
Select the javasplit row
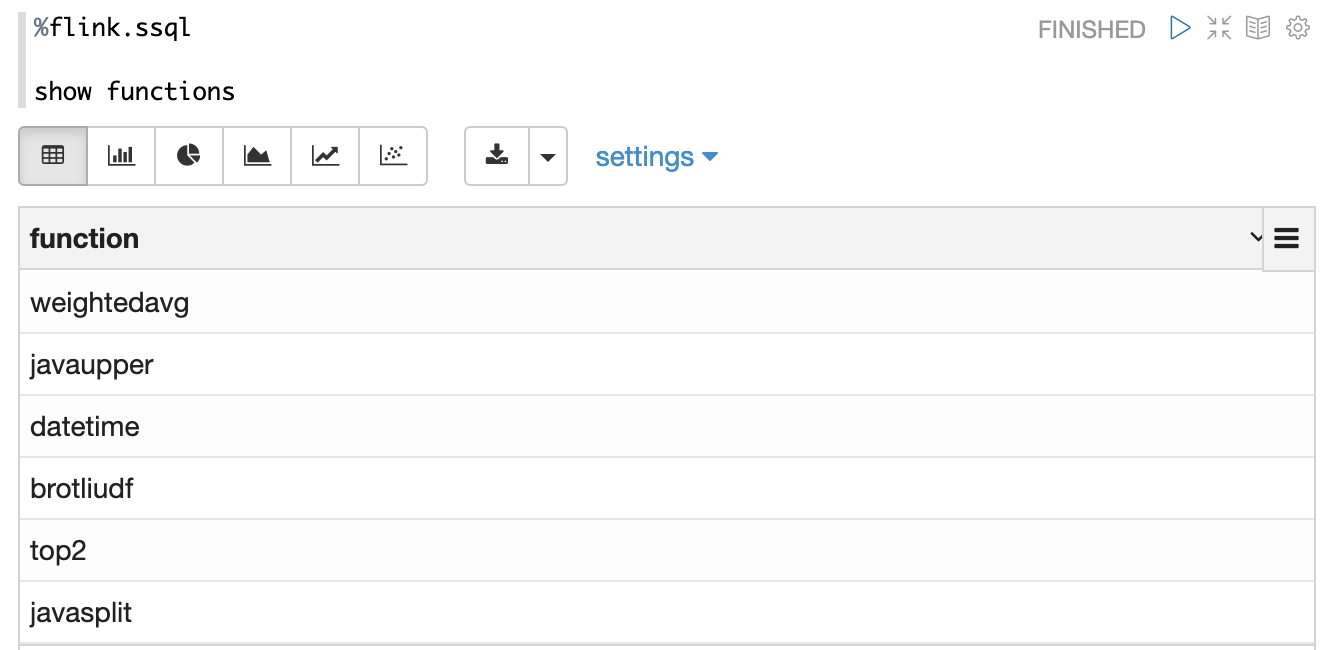pos(81,612)
